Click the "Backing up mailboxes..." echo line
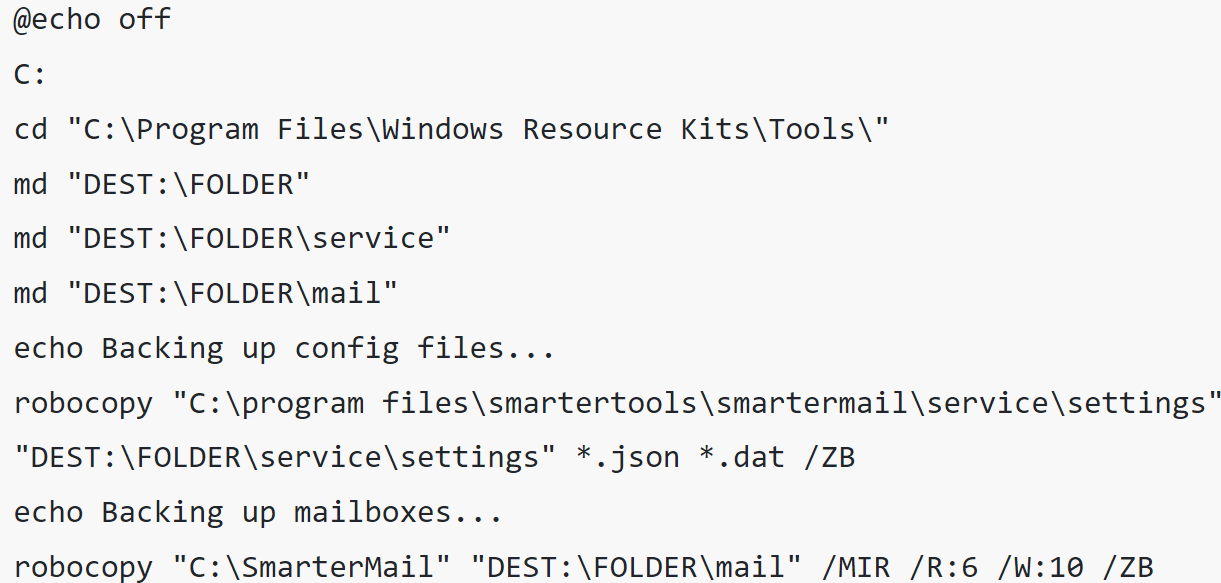The width and height of the screenshot is (1221, 583). tap(258, 513)
